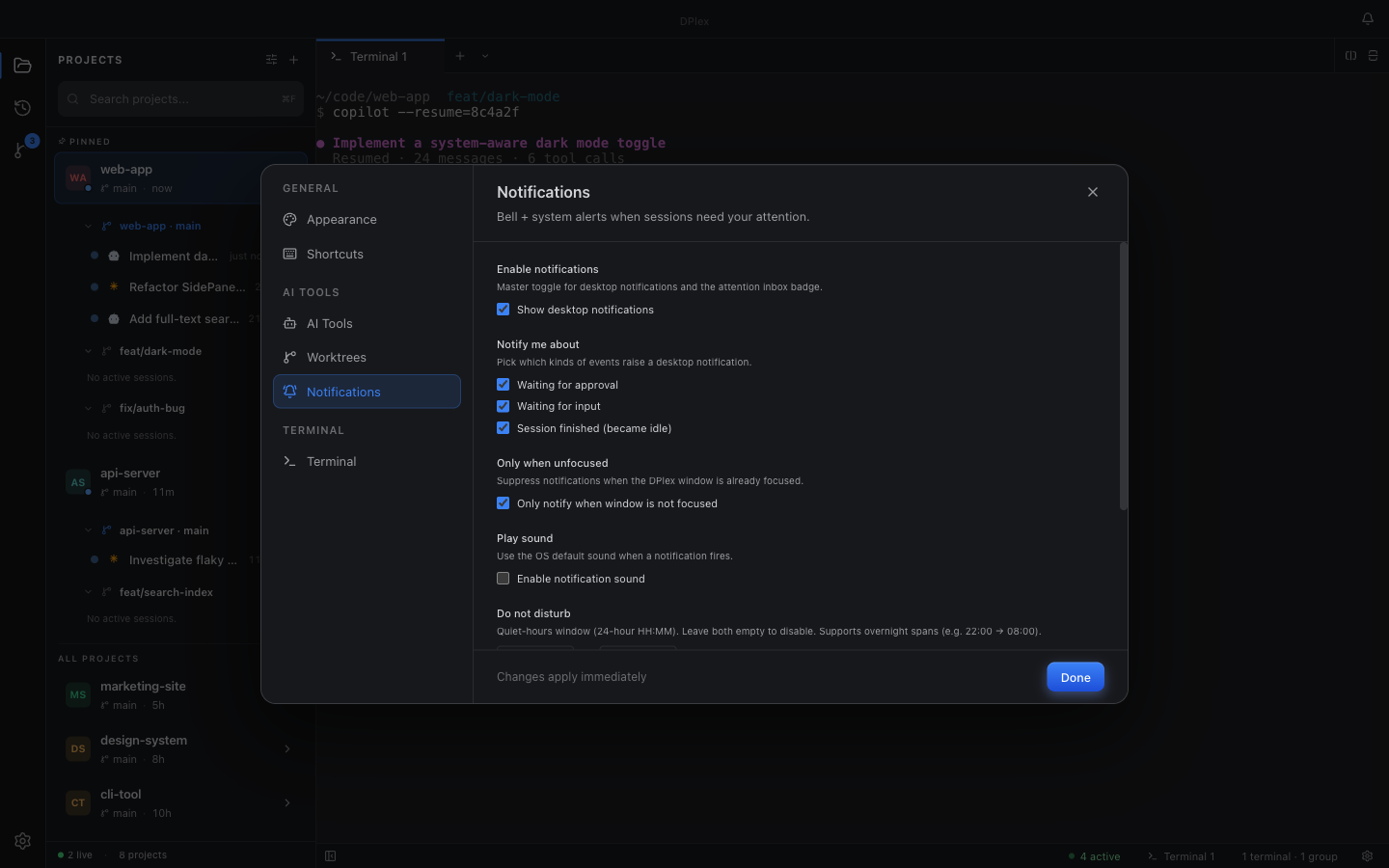
Task: Click 2 live status indicator
Action: tap(75, 855)
